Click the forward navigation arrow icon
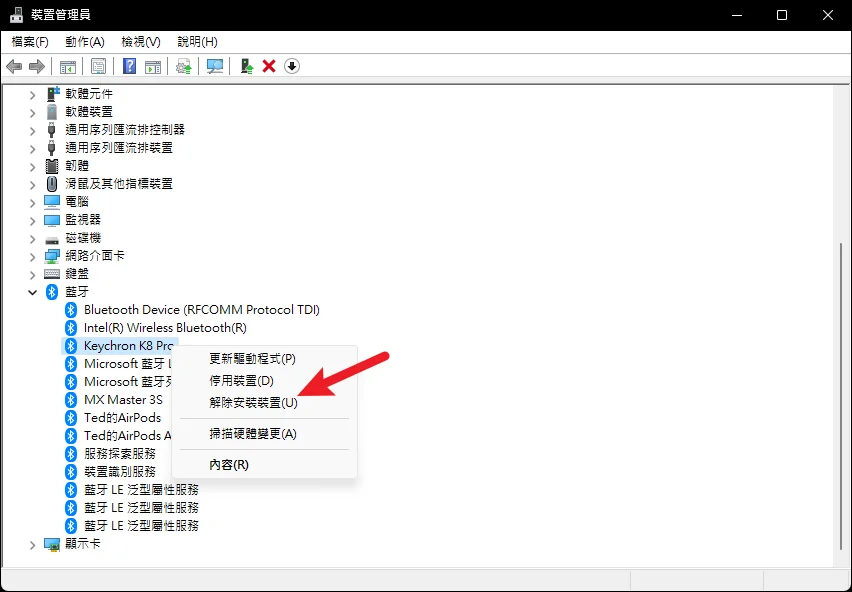852x592 pixels. pos(36,66)
